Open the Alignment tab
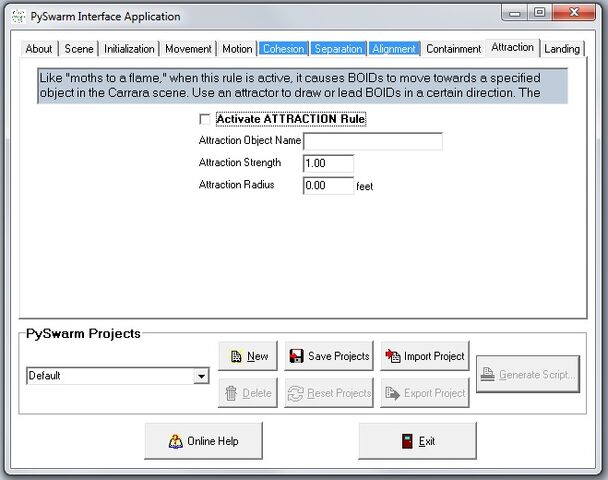 pyautogui.click(x=394, y=49)
